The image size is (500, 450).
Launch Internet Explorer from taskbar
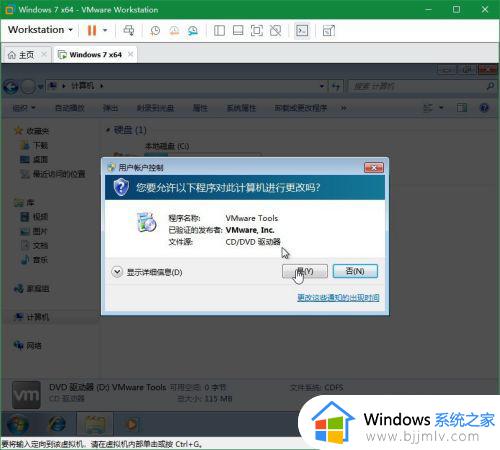[x=57, y=424]
